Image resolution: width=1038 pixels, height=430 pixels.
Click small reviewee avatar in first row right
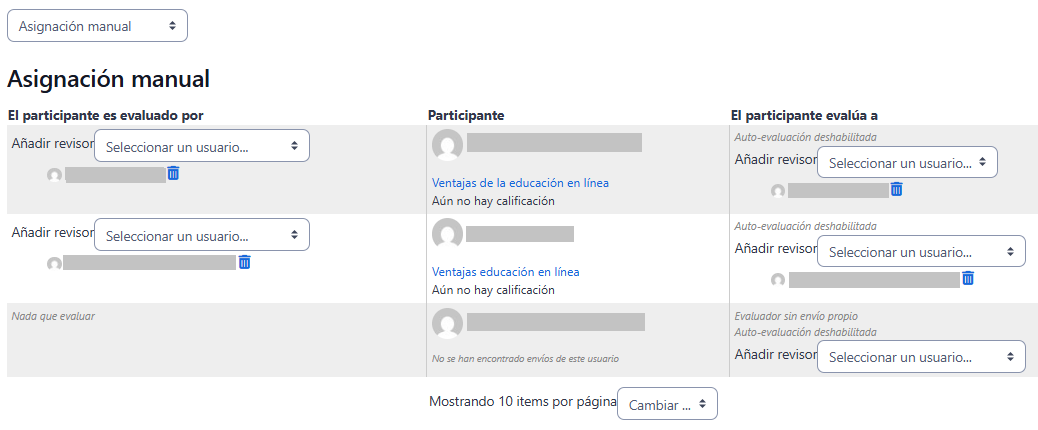778,191
